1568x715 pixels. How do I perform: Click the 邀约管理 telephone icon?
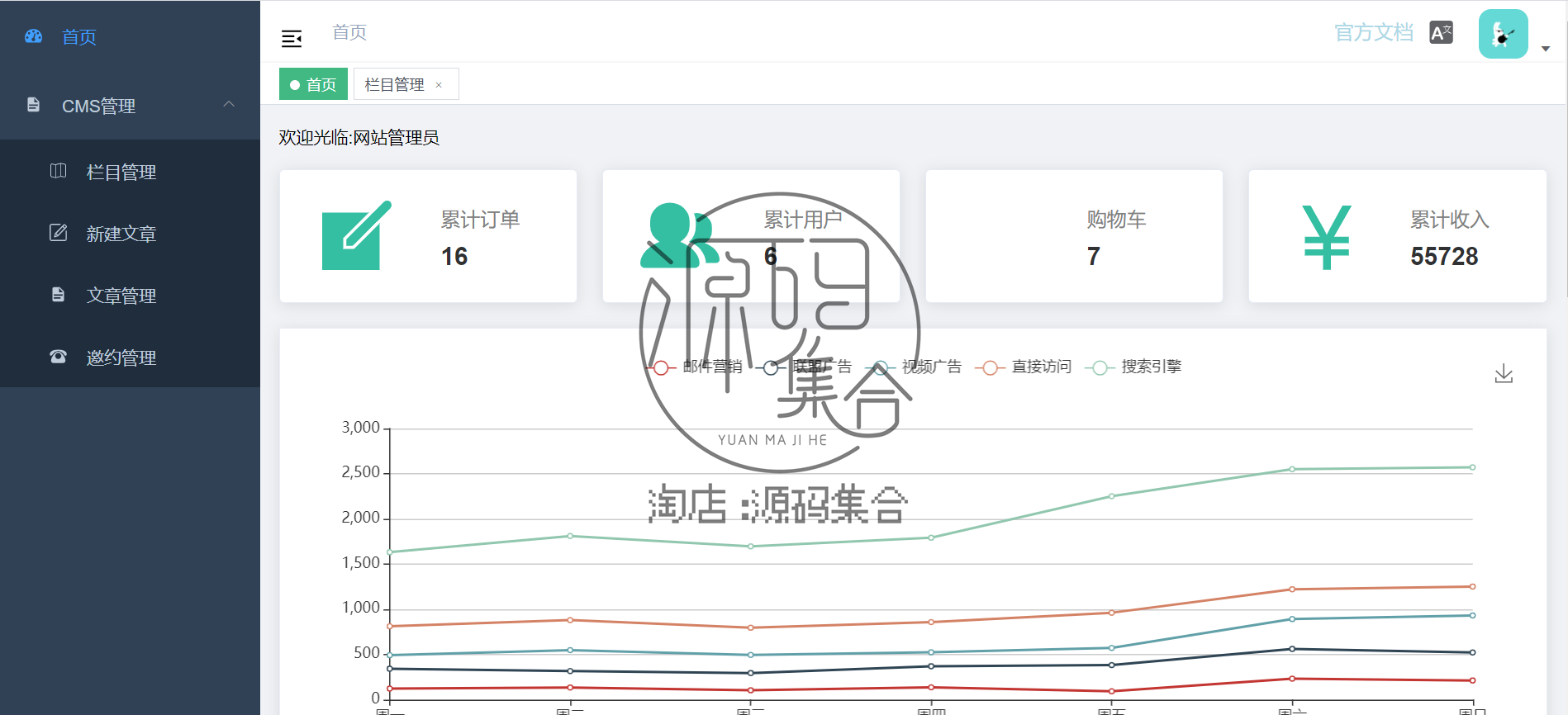58,357
